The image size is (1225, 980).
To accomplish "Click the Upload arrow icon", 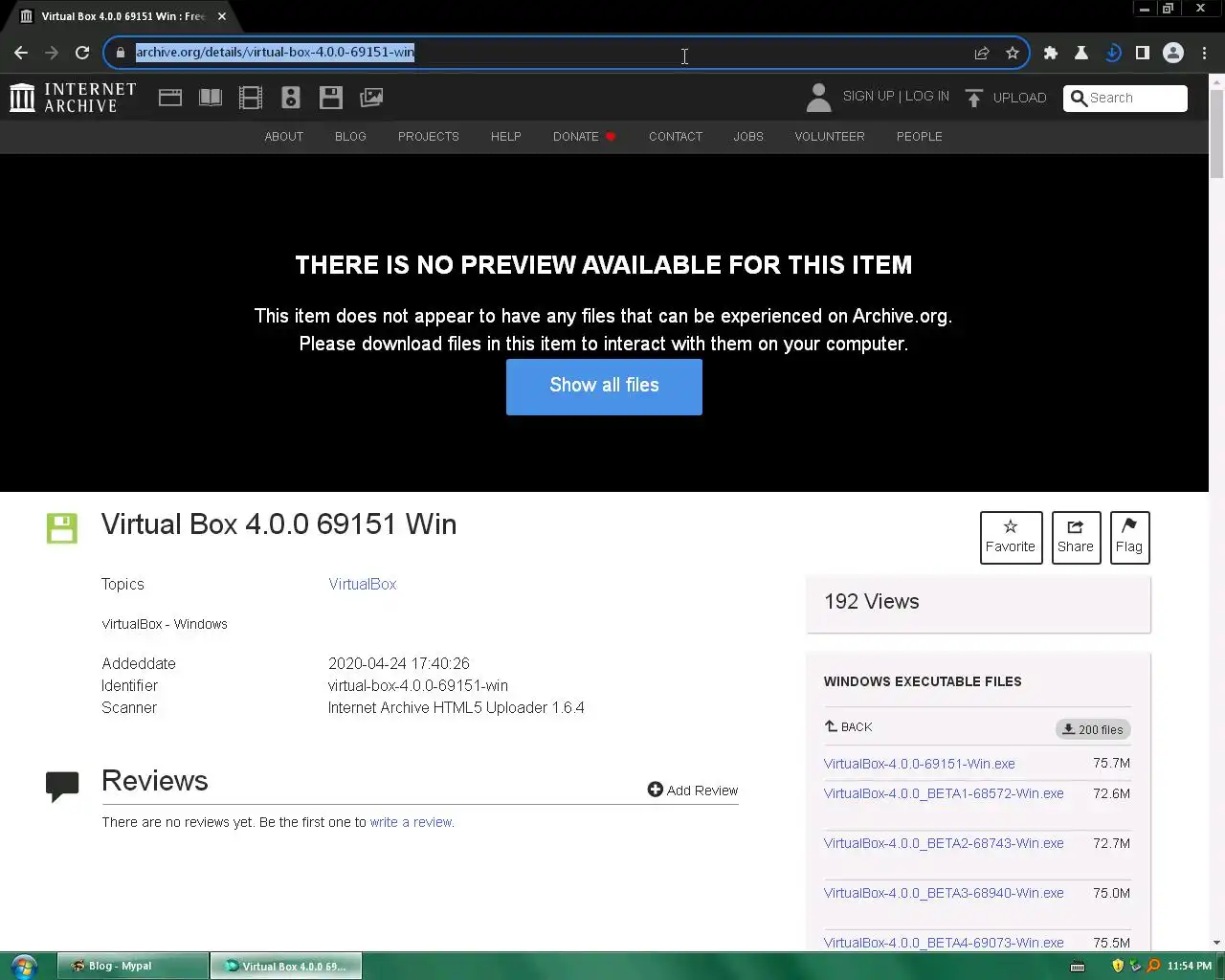I will point(974,98).
